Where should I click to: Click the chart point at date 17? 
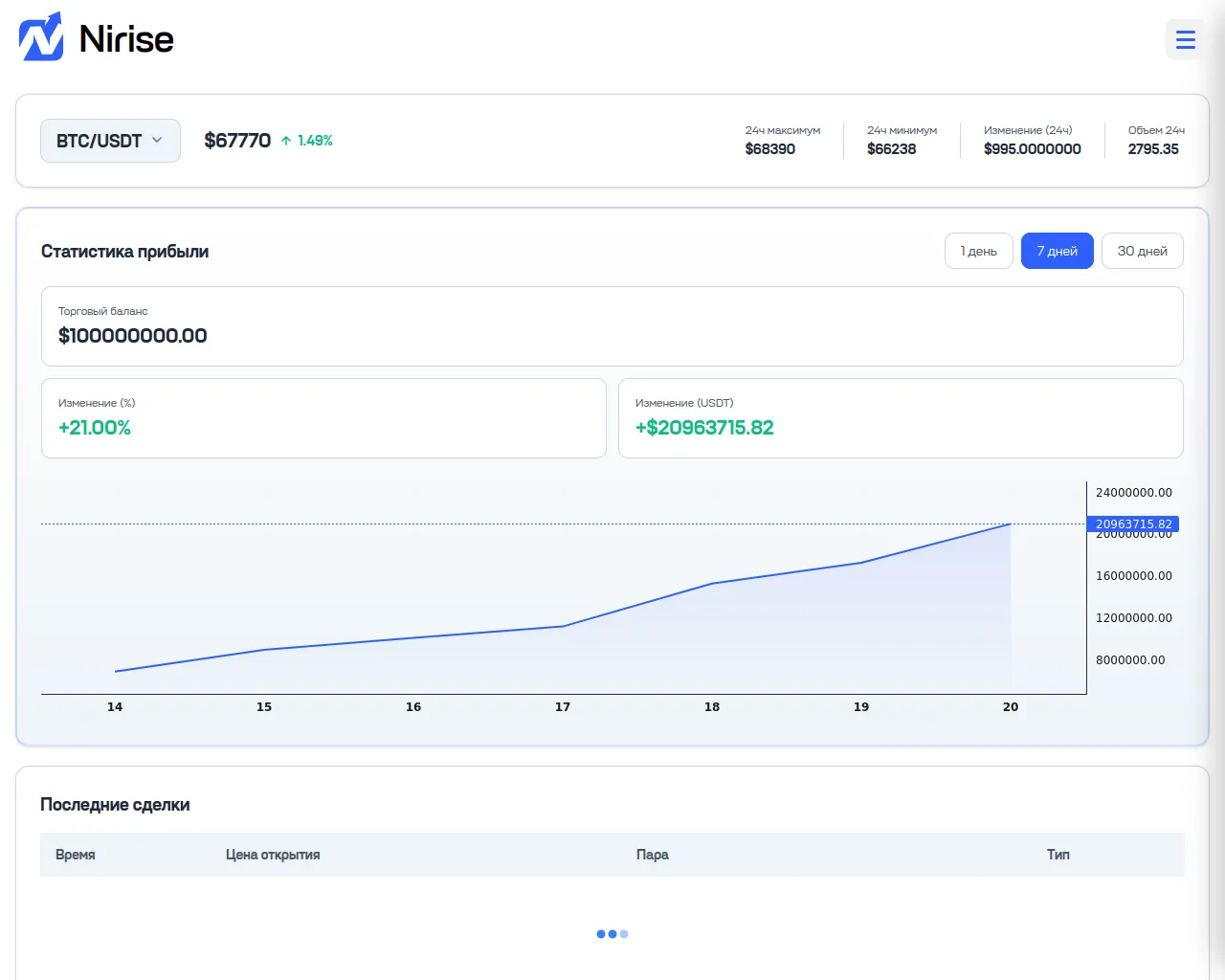[x=563, y=626]
